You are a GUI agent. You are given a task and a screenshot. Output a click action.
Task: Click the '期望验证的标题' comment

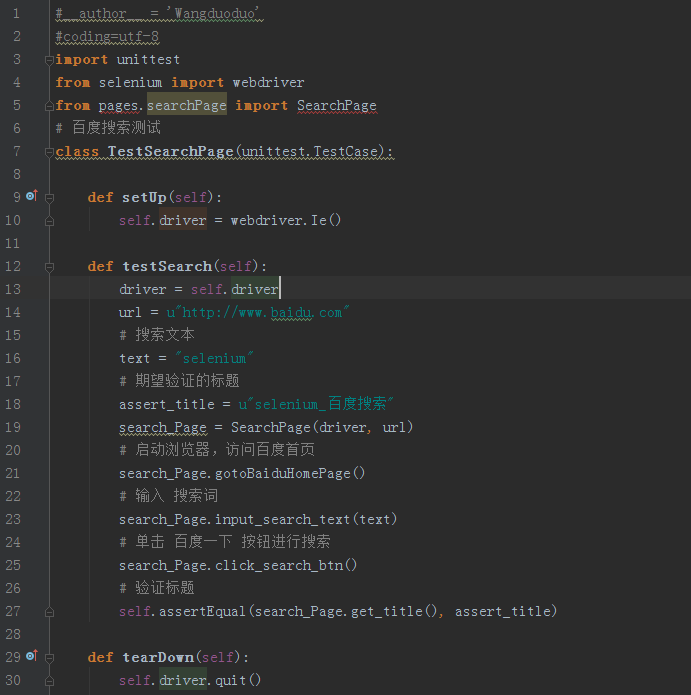pos(187,381)
